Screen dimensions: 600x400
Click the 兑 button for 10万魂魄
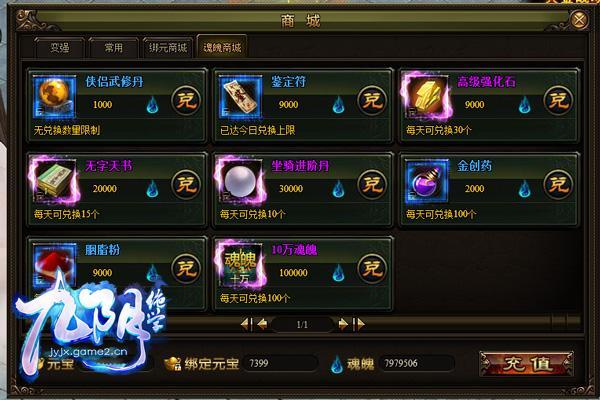click(372, 269)
